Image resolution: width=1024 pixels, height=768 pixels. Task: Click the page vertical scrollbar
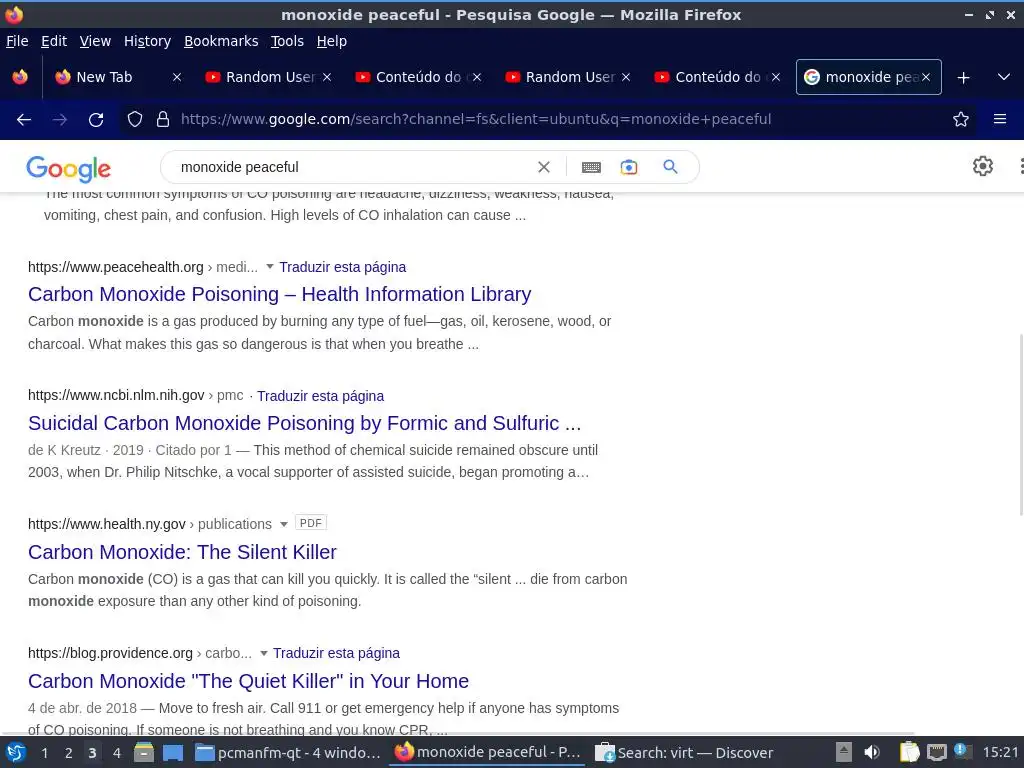tap(1020, 424)
